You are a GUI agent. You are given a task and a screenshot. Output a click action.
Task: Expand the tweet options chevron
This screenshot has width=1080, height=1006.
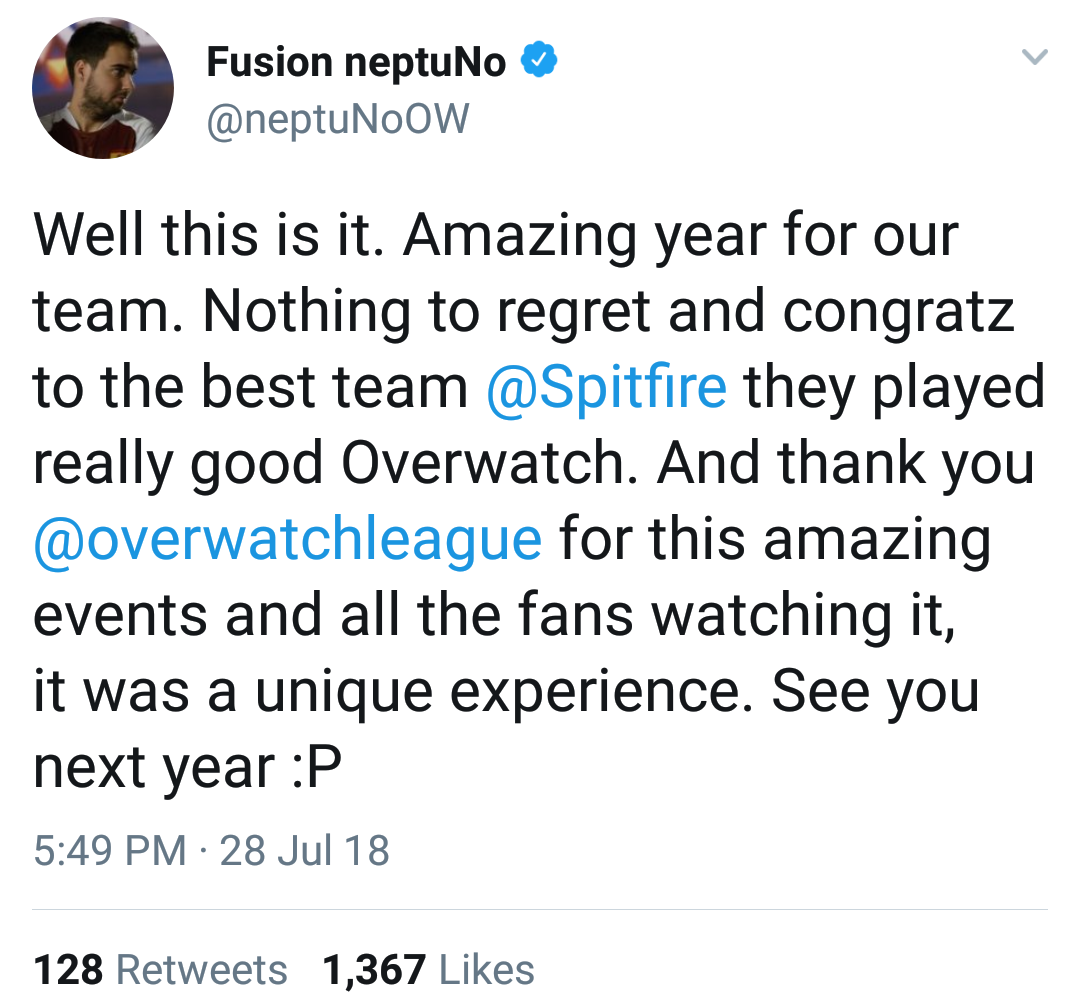point(1036,59)
